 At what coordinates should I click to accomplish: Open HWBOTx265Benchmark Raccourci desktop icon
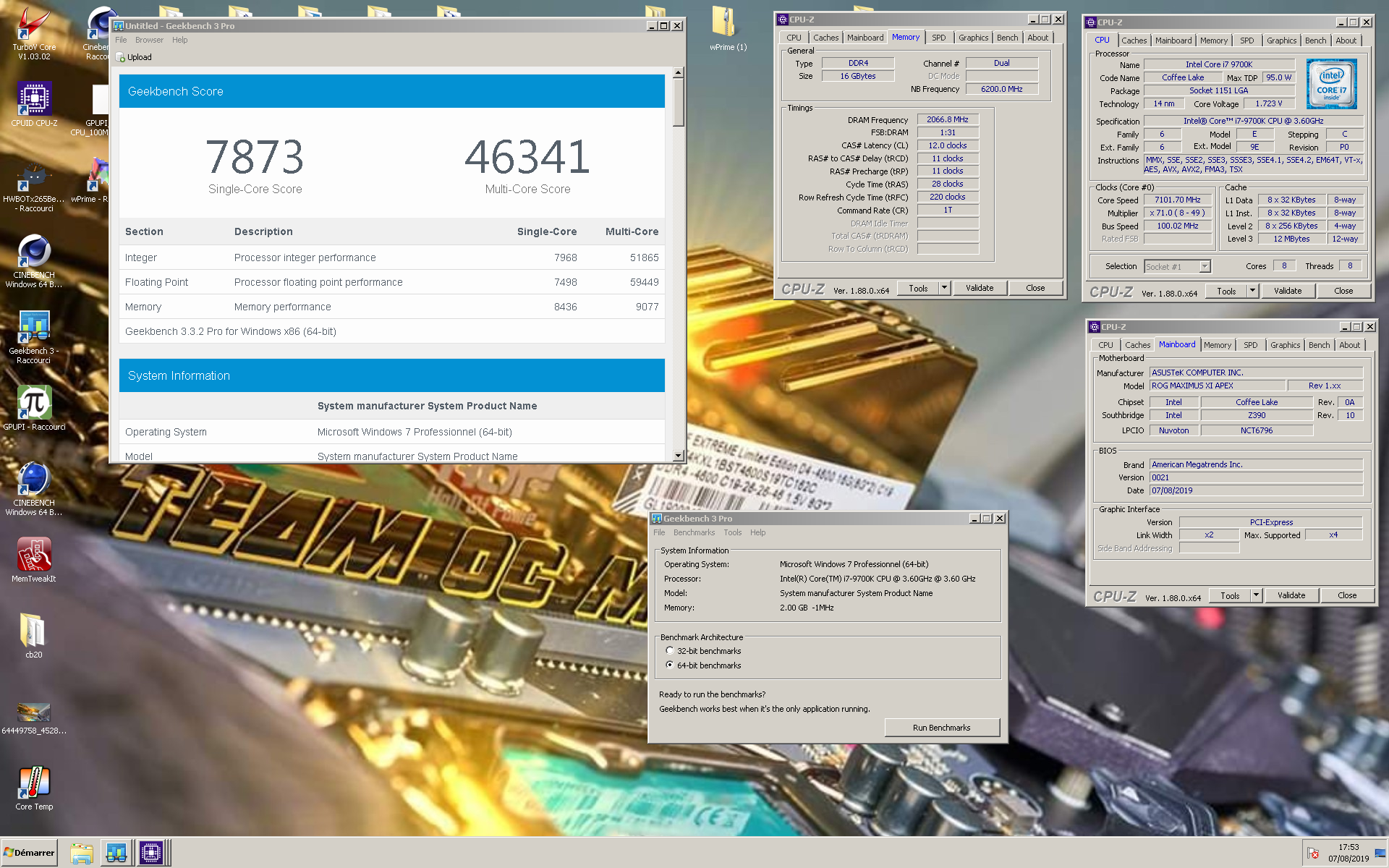pos(33,187)
